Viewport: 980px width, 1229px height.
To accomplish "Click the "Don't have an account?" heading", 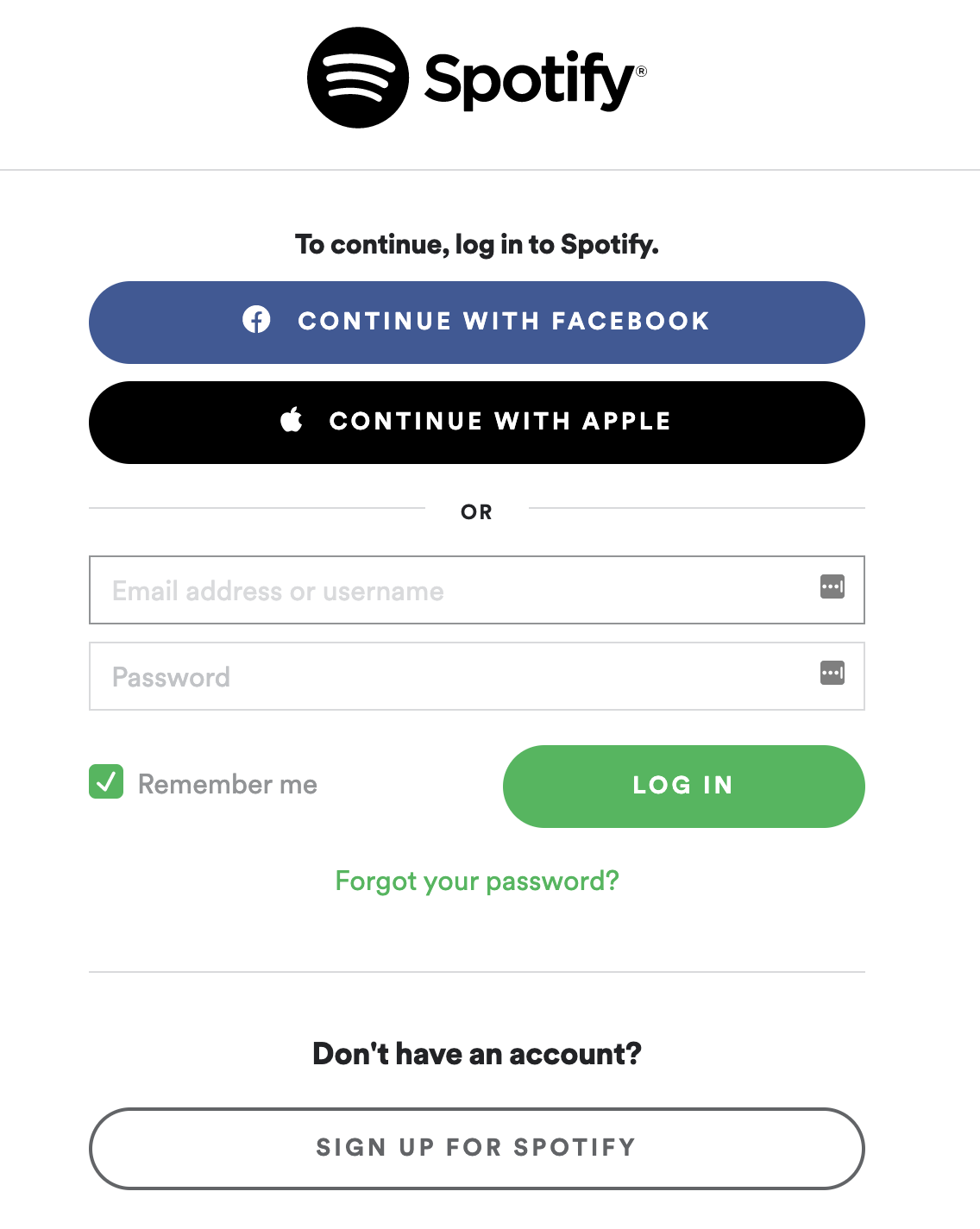I will (476, 1054).
